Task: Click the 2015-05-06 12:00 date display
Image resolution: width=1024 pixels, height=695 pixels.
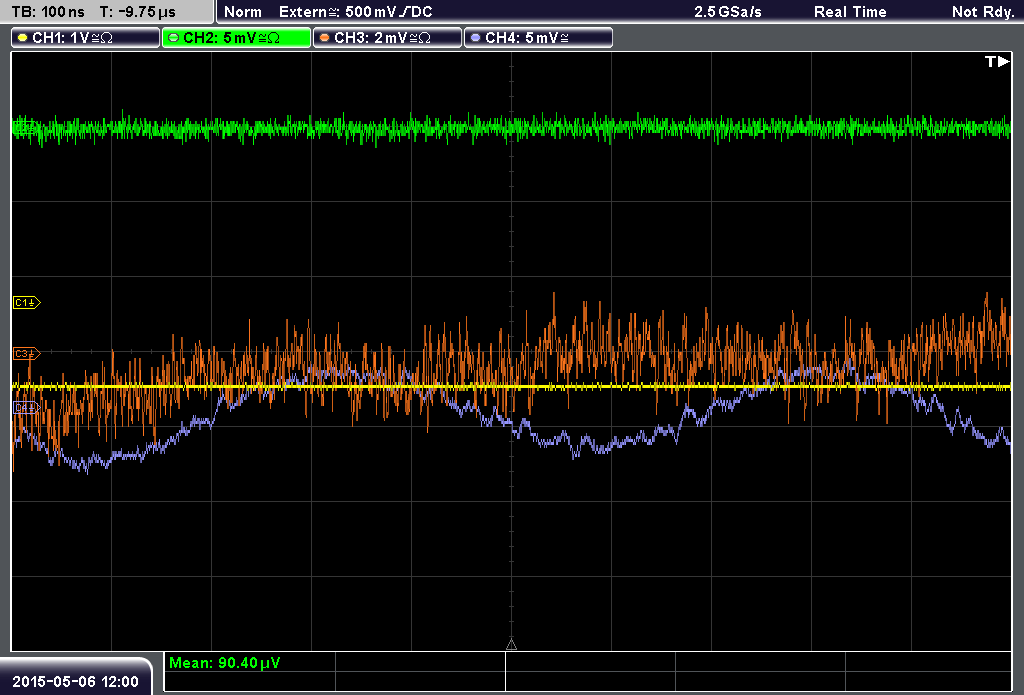Action: [x=76, y=682]
